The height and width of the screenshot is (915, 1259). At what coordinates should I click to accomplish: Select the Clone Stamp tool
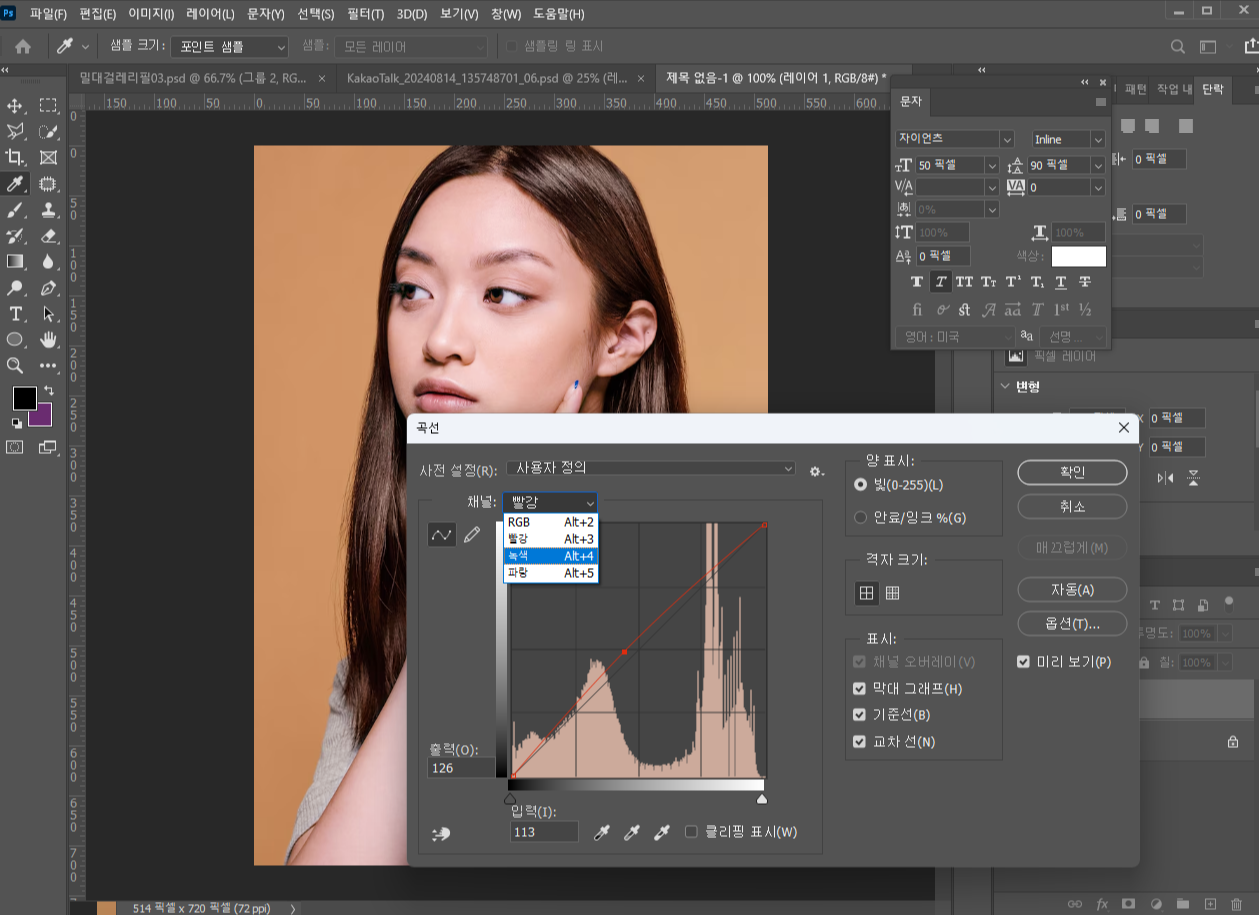[48, 210]
